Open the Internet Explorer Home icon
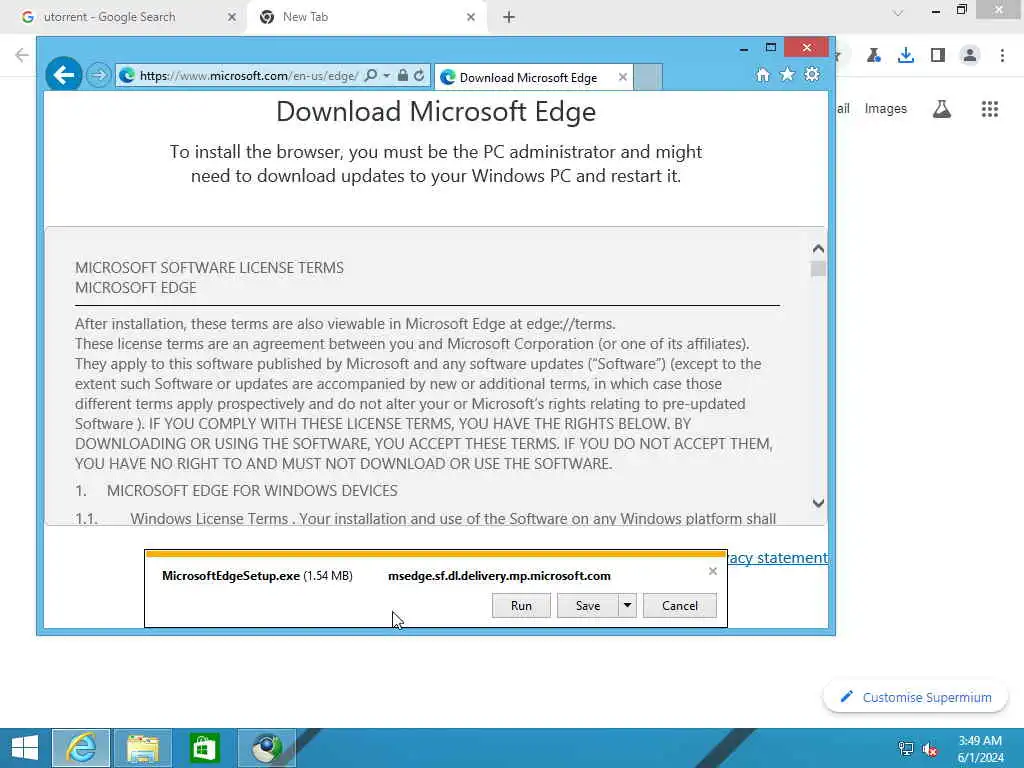 click(x=763, y=75)
